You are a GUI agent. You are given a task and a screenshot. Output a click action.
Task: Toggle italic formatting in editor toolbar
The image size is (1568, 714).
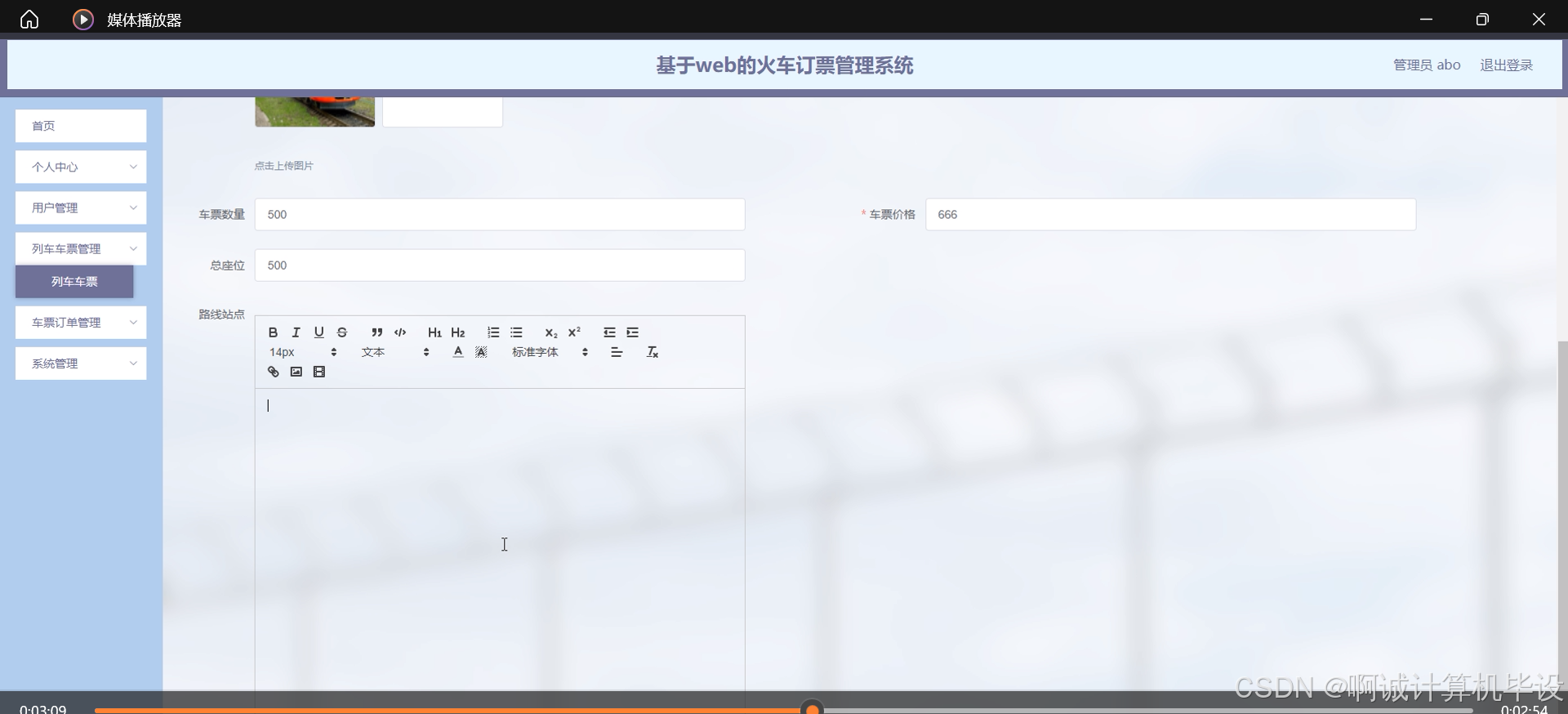(x=296, y=332)
